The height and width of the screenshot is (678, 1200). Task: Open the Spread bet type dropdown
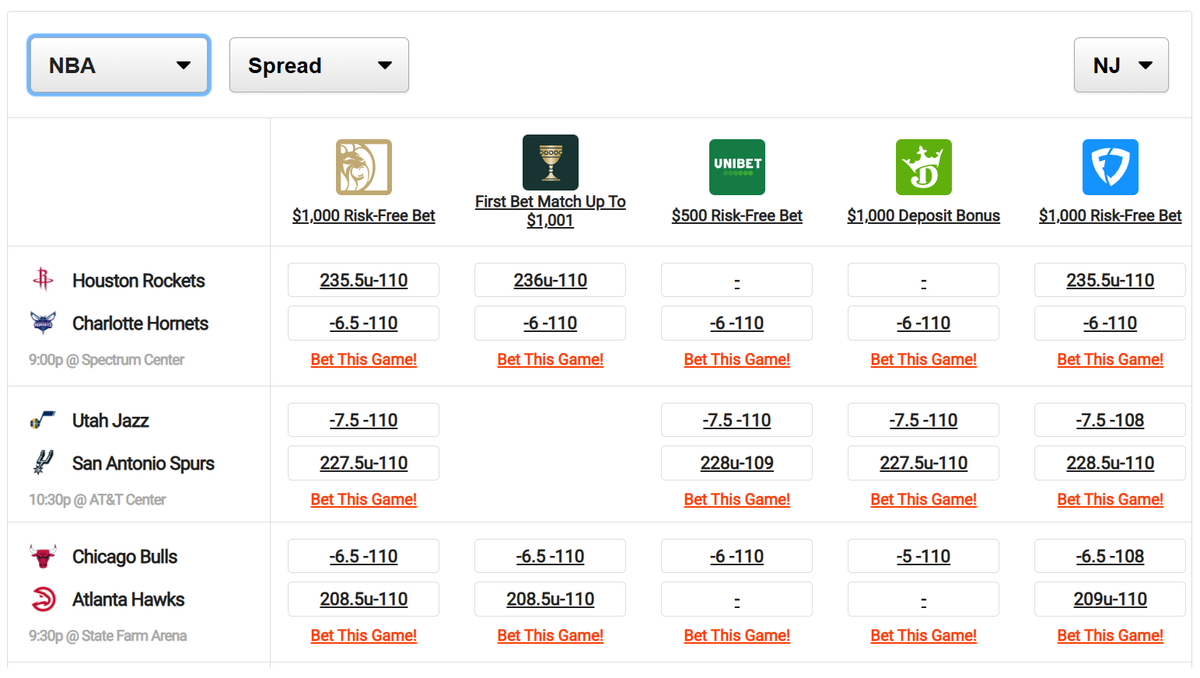pyautogui.click(x=319, y=64)
